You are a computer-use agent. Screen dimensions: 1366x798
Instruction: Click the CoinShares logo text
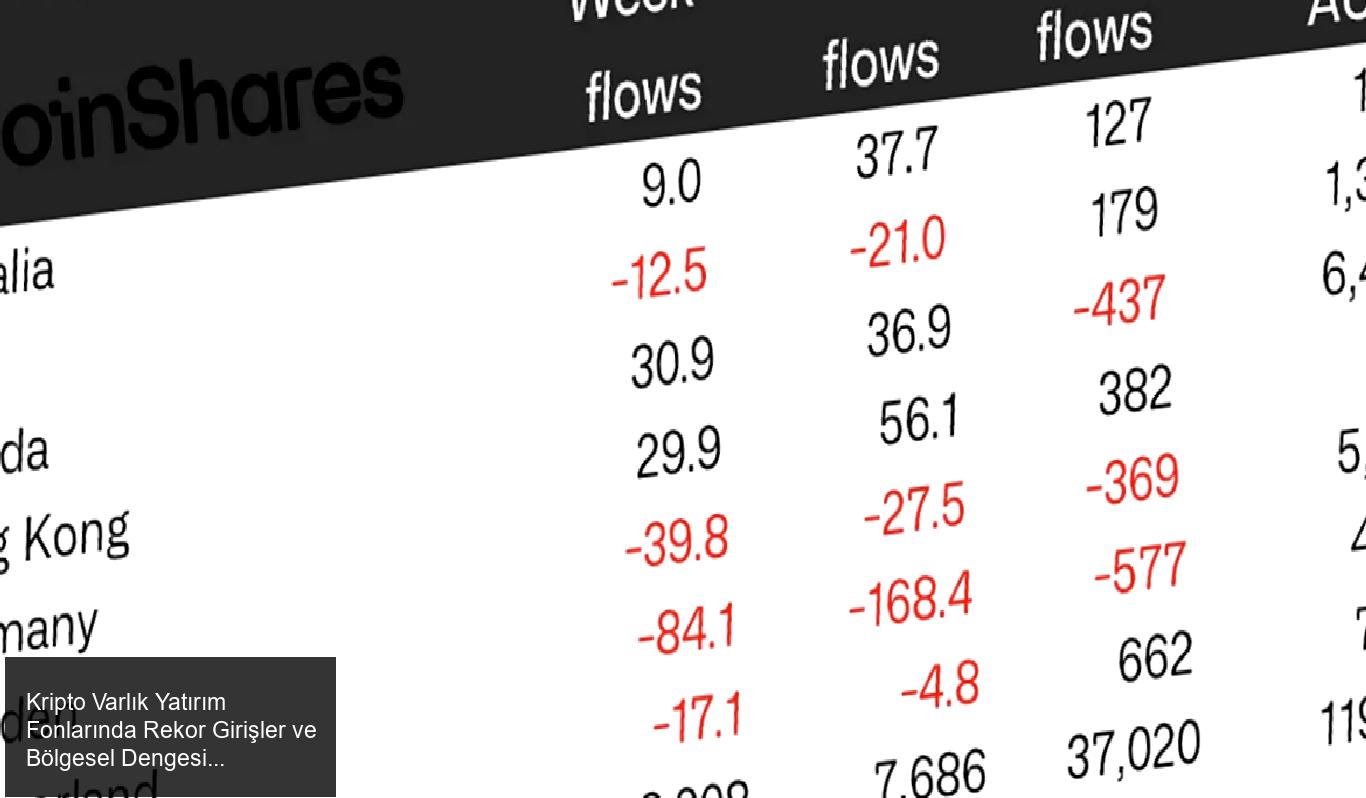(x=200, y=110)
